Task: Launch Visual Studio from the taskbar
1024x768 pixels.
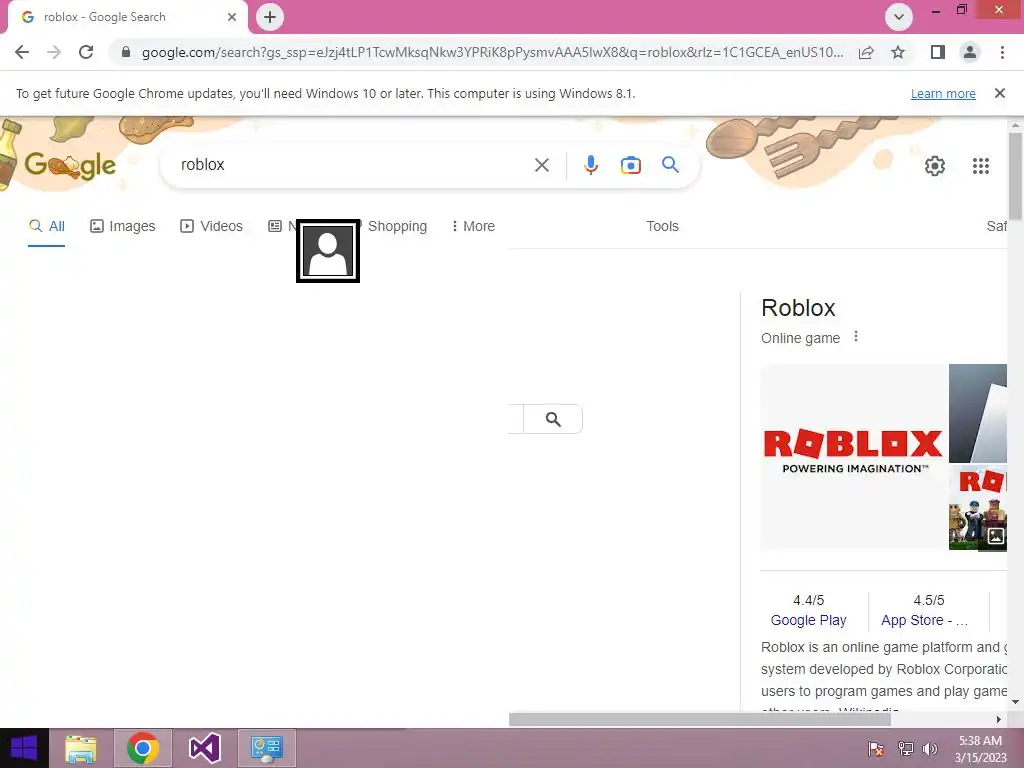Action: pos(204,748)
